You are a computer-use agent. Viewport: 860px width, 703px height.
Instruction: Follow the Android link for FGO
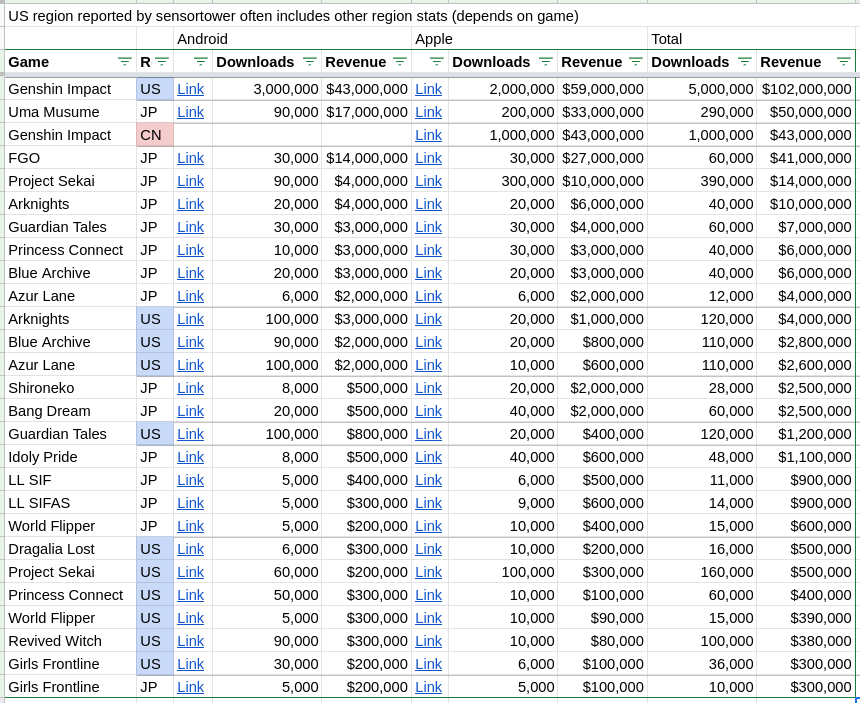tap(190, 158)
